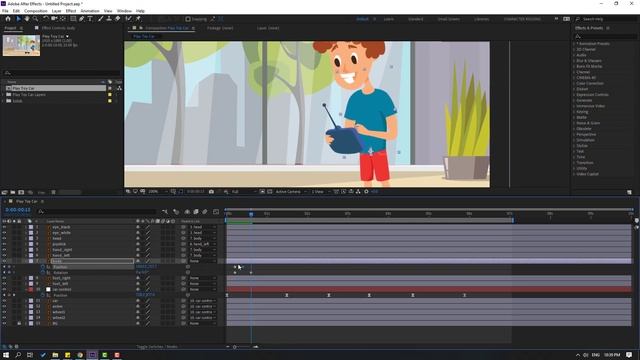Open the Full resolution dropdown

pos(244,191)
